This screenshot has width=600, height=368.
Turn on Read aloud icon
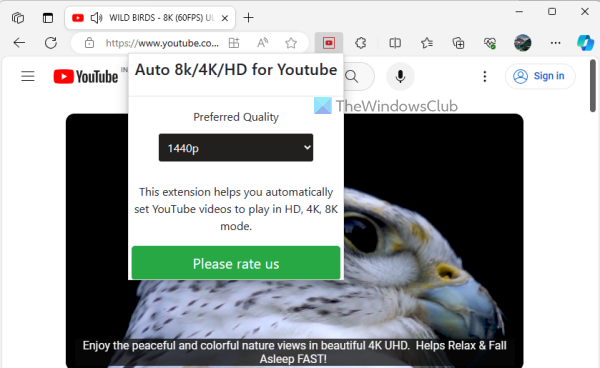click(262, 43)
